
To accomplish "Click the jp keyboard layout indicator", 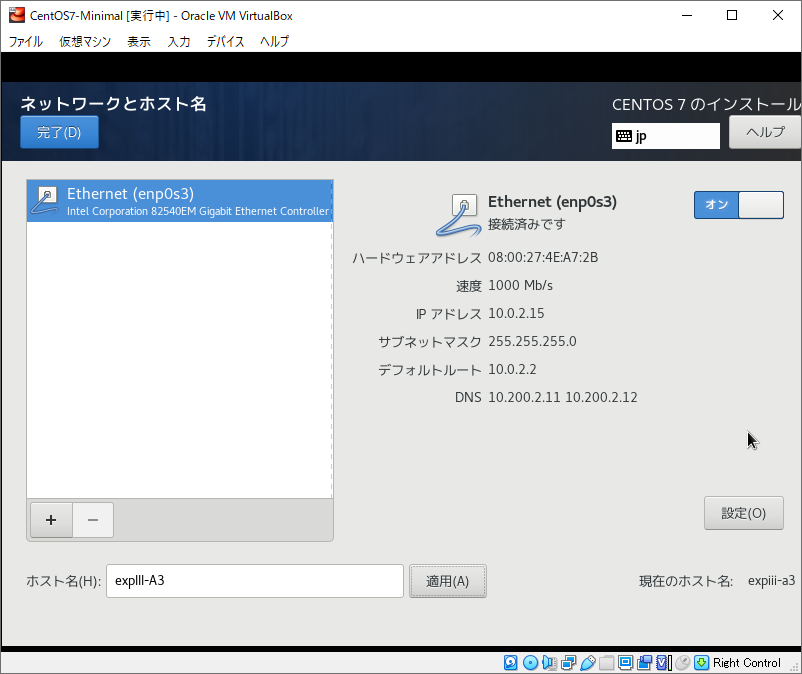I will click(x=665, y=136).
